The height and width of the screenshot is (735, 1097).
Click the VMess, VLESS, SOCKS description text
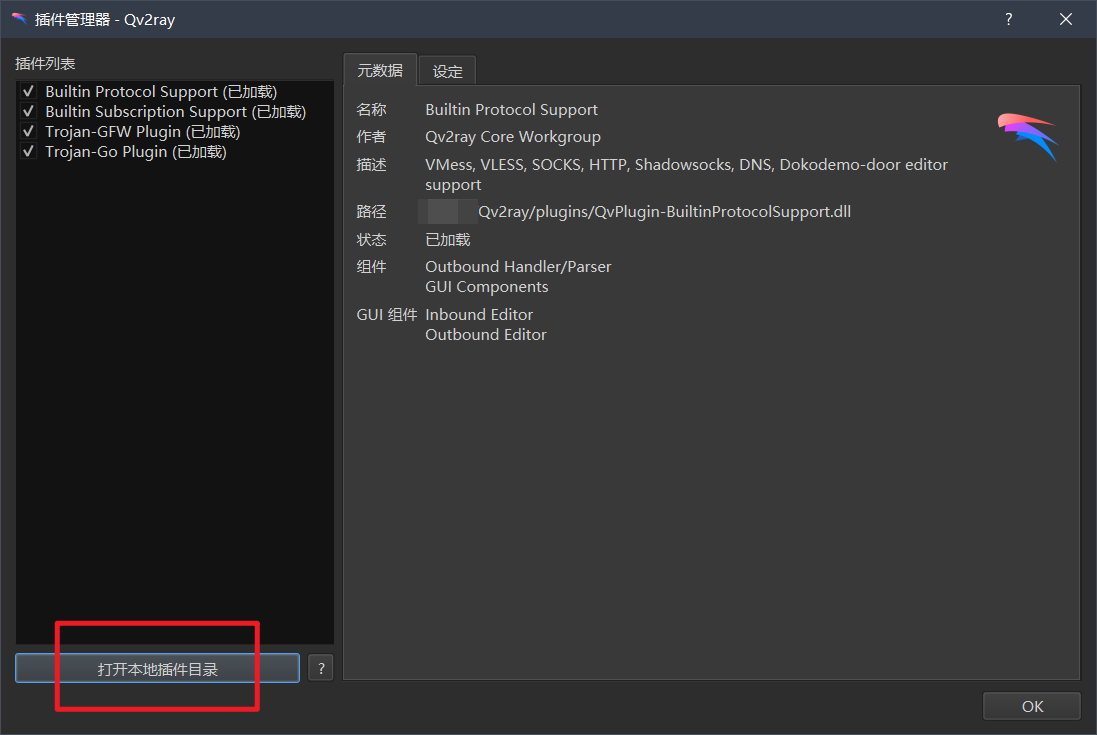coord(686,175)
